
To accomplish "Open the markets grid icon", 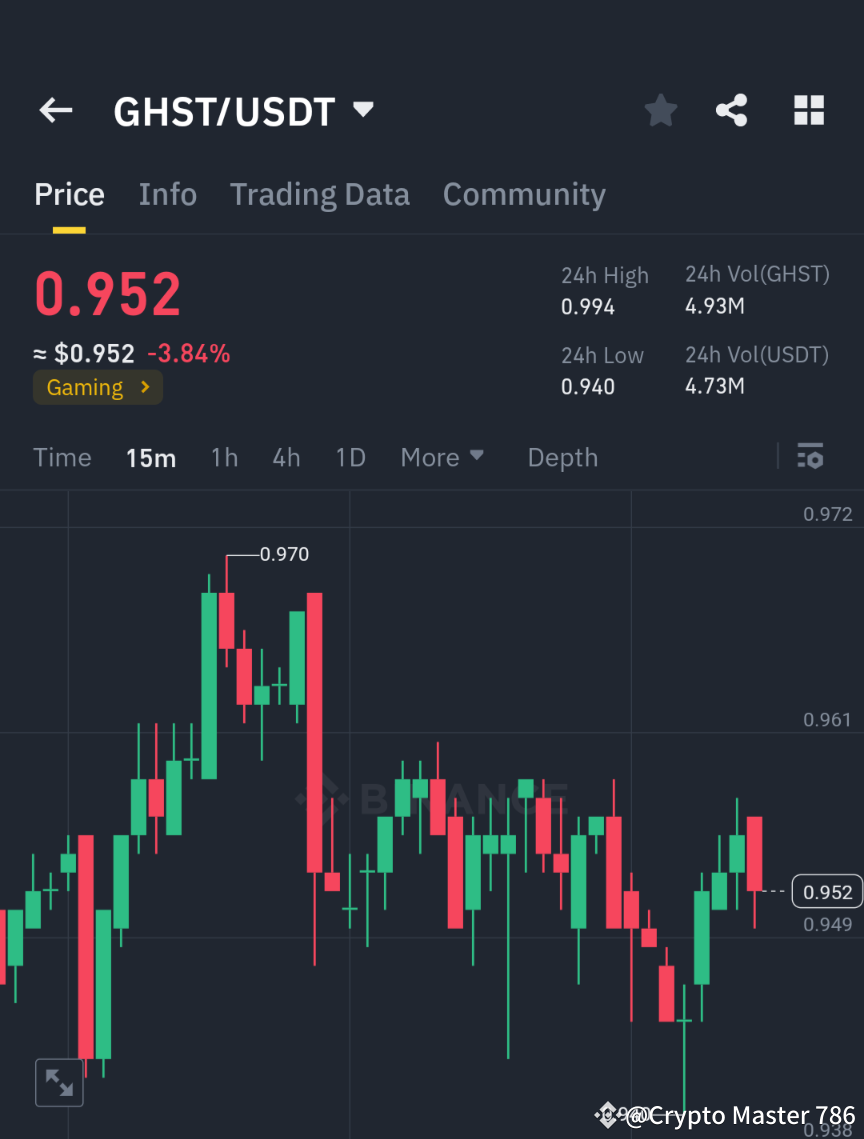I will click(x=808, y=110).
